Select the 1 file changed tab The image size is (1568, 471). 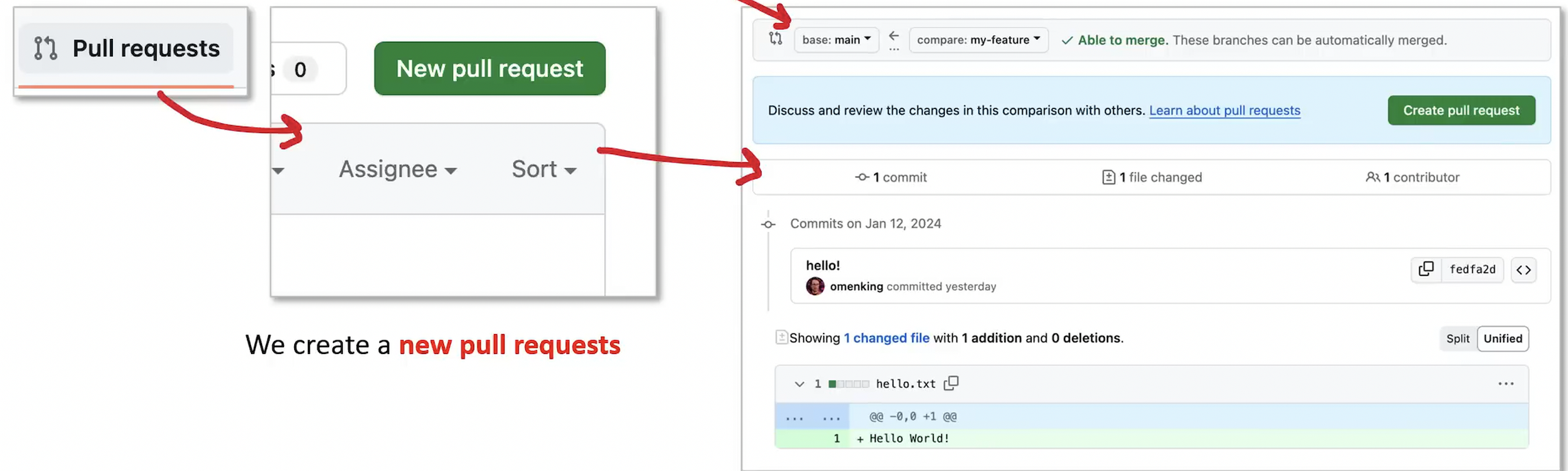pos(1152,177)
